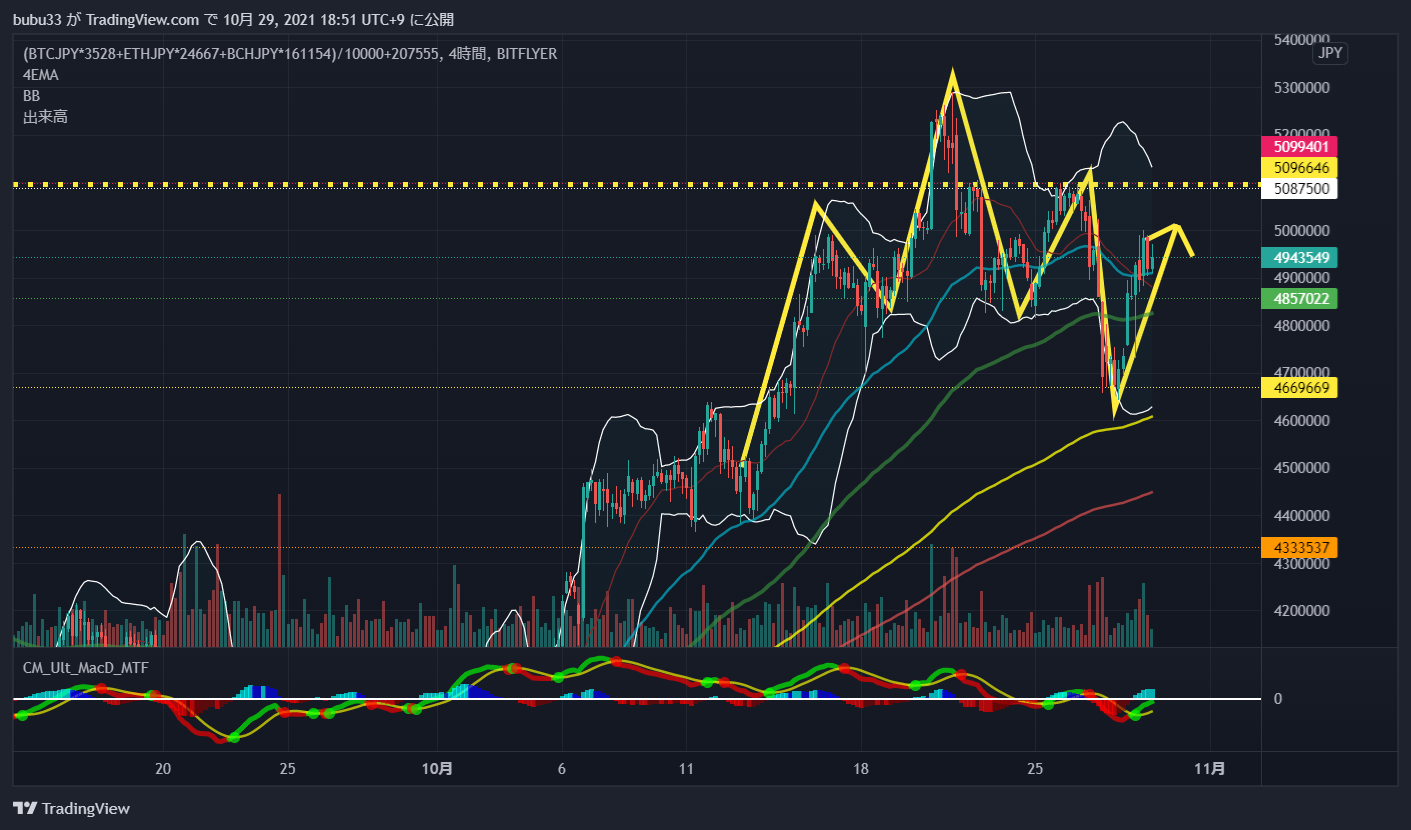The height and width of the screenshot is (830, 1411).
Task: Click the TradingView logo at bottom left
Action: (70, 807)
